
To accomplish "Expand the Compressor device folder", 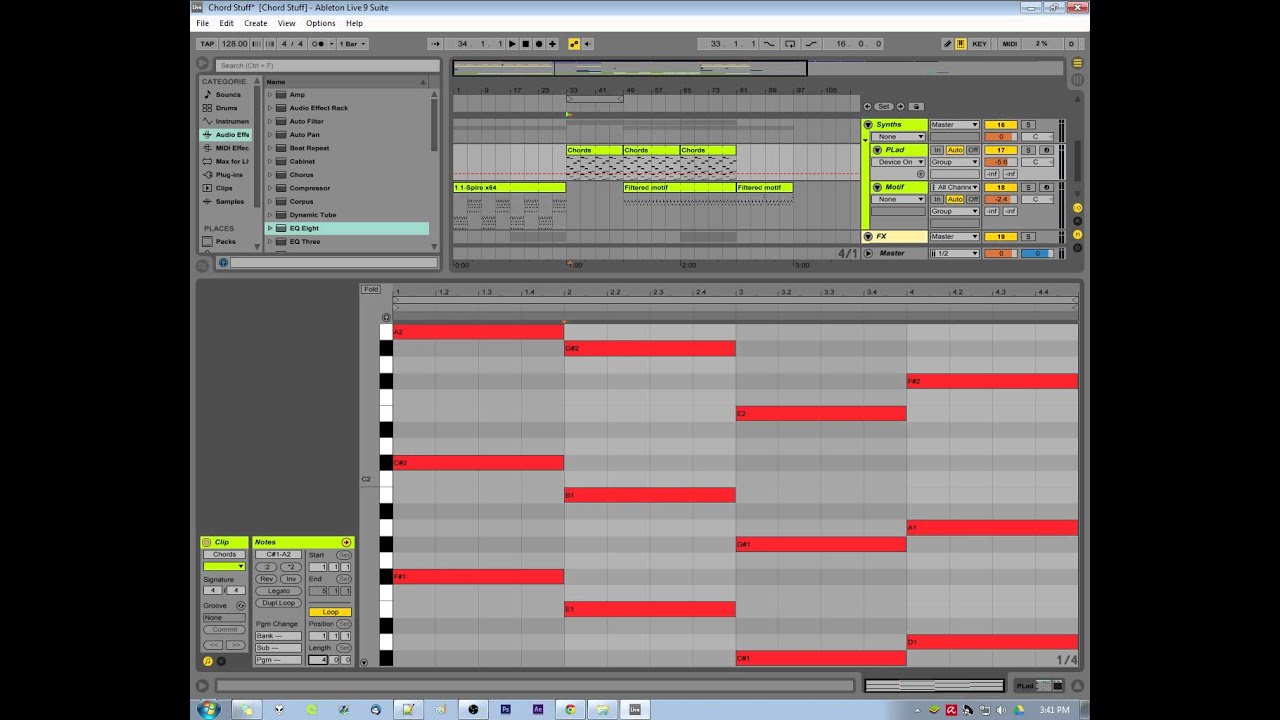I will tap(270, 188).
